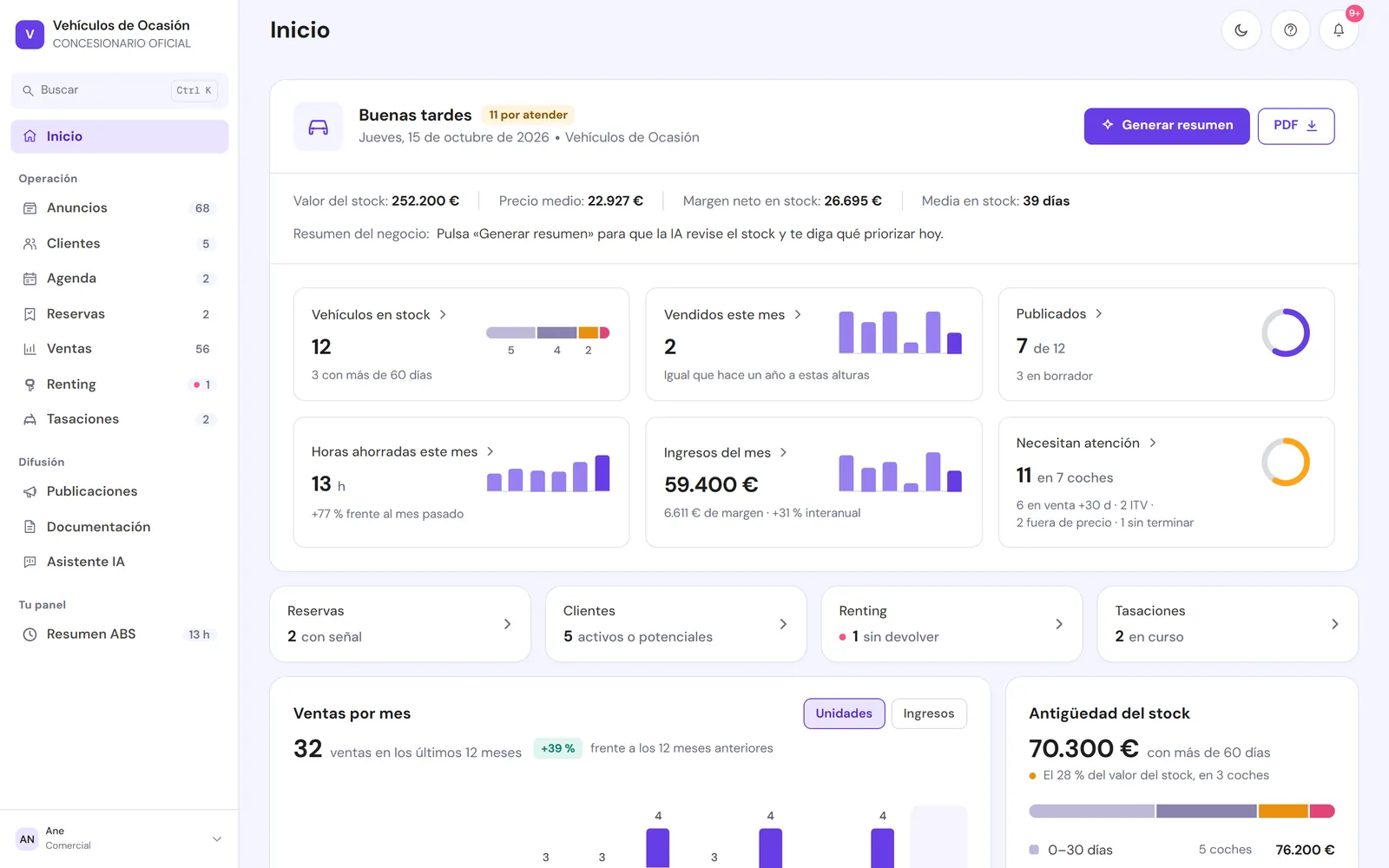Viewport: 1389px width, 868px height.
Task: Open the Tasaciones 2 en curso card
Action: point(1228,624)
